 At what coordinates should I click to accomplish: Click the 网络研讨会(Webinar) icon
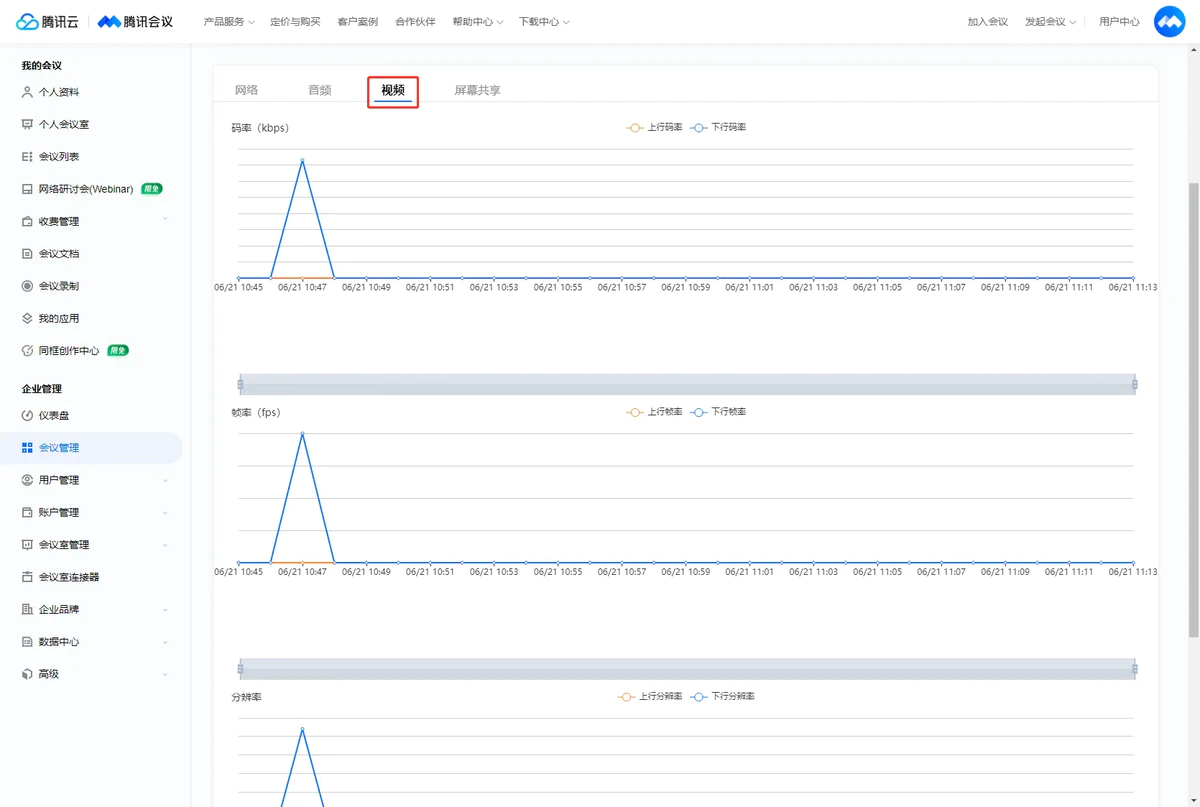[27, 189]
